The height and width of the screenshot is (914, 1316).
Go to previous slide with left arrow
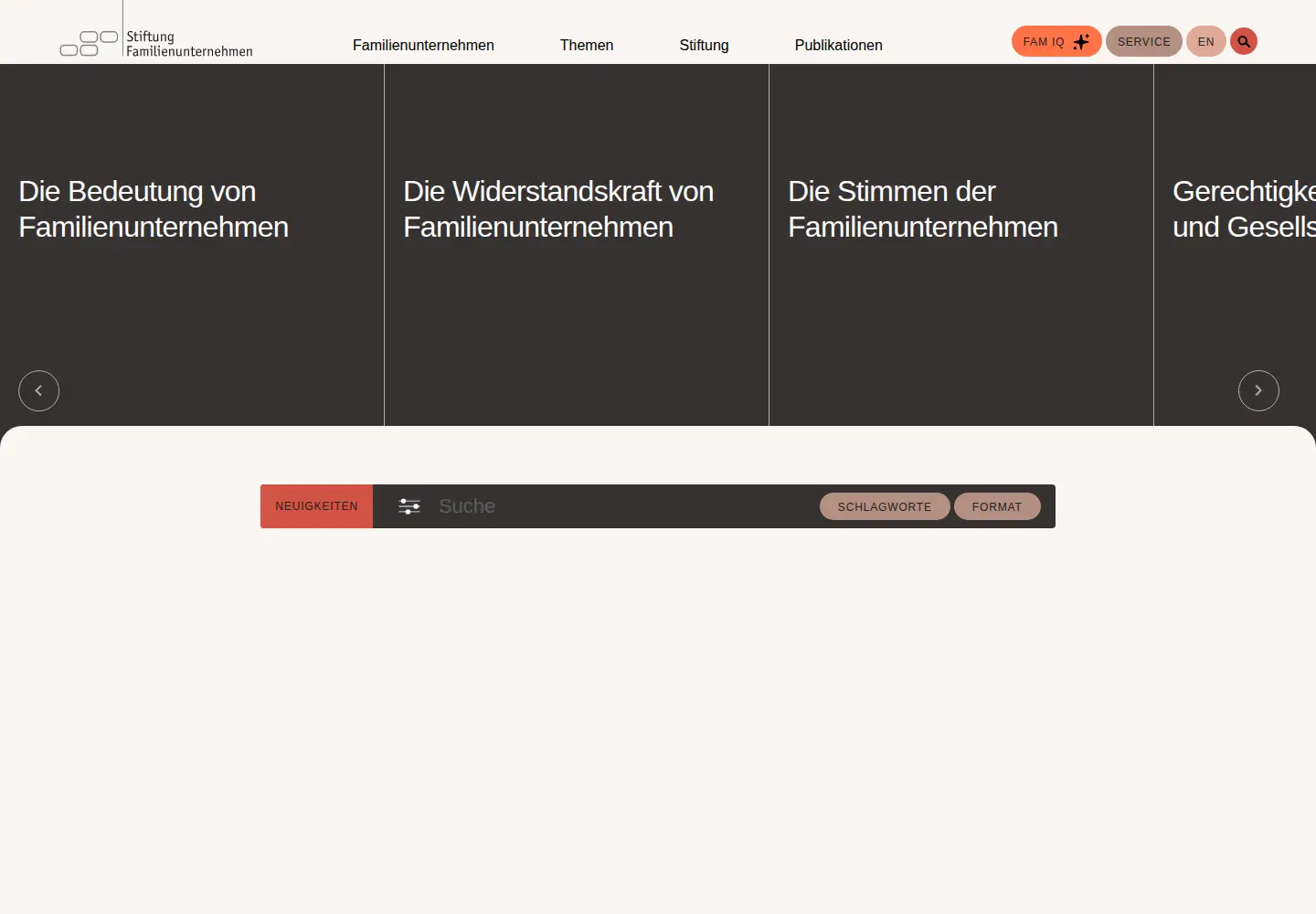pos(38,390)
